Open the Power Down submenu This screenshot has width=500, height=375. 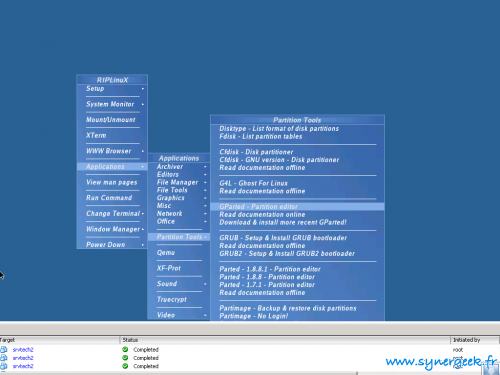[112, 244]
